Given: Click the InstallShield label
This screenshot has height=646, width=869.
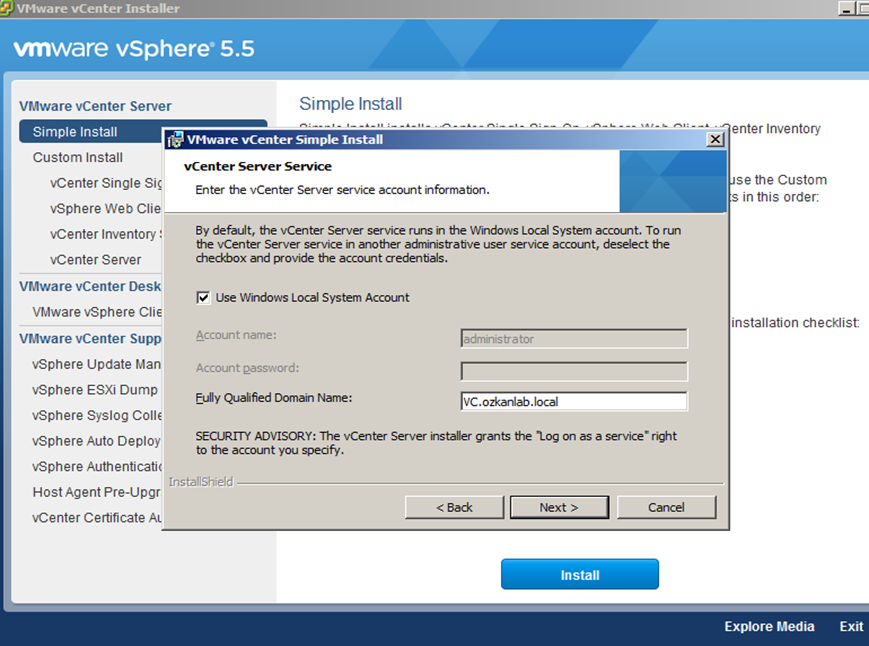Looking at the screenshot, I should coord(201,482).
